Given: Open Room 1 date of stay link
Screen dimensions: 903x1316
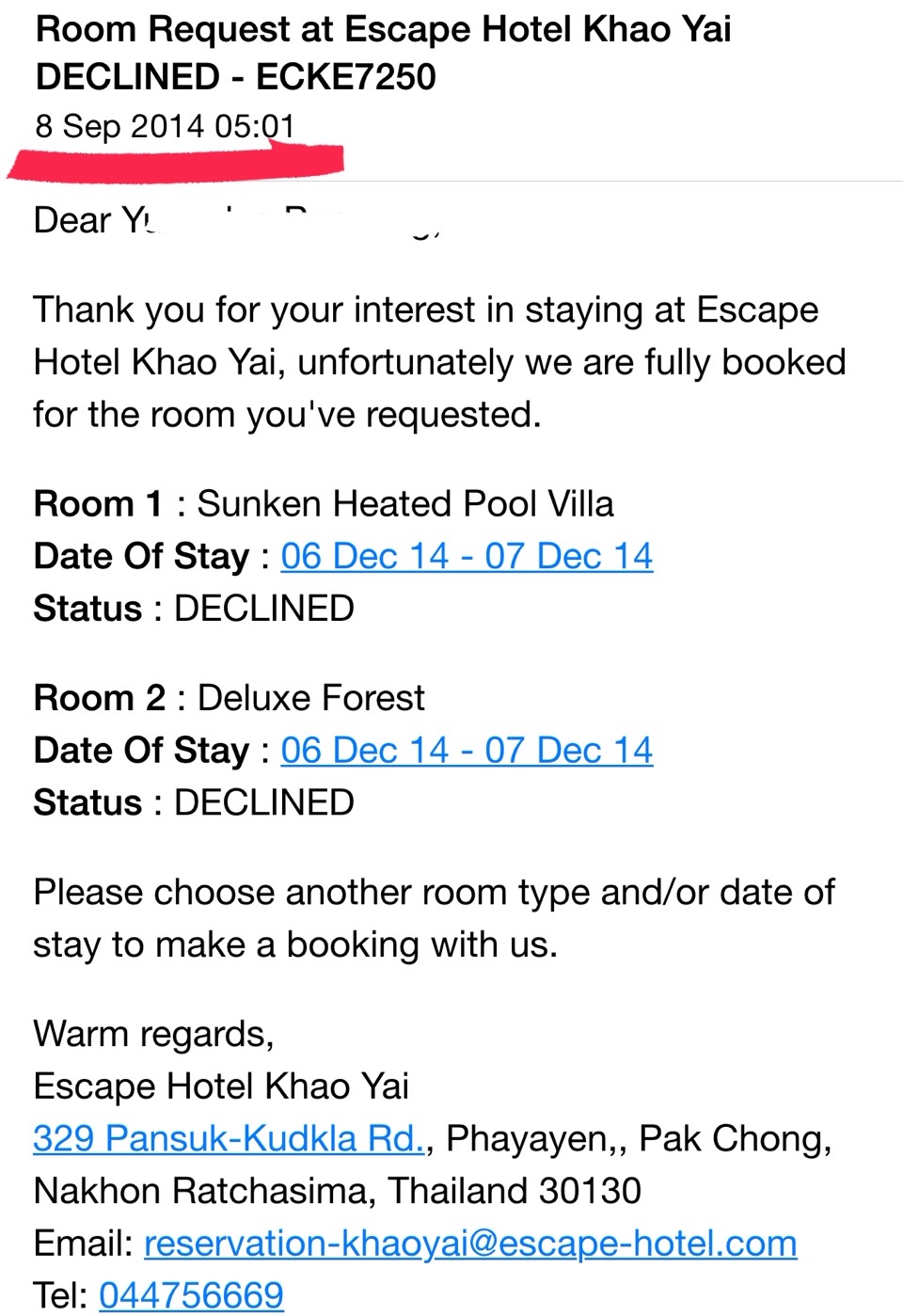Looking at the screenshot, I should pos(467,556).
